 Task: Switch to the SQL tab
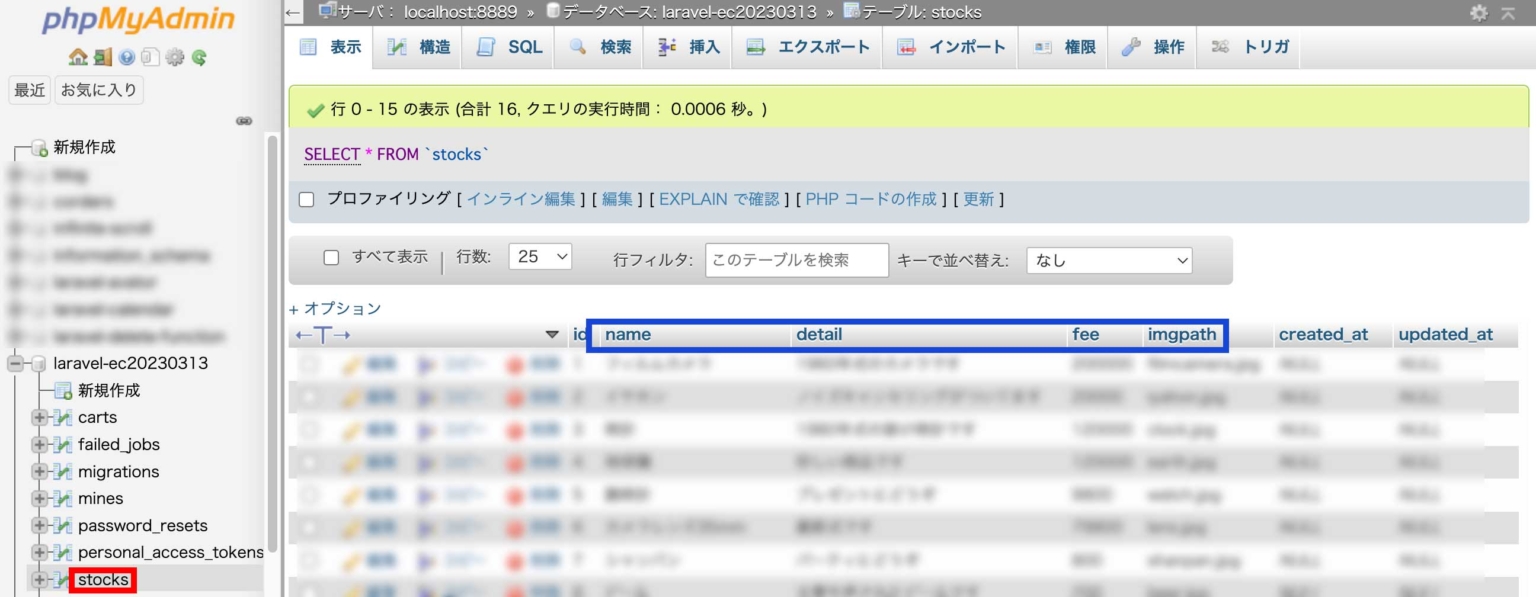pyautogui.click(x=510, y=47)
